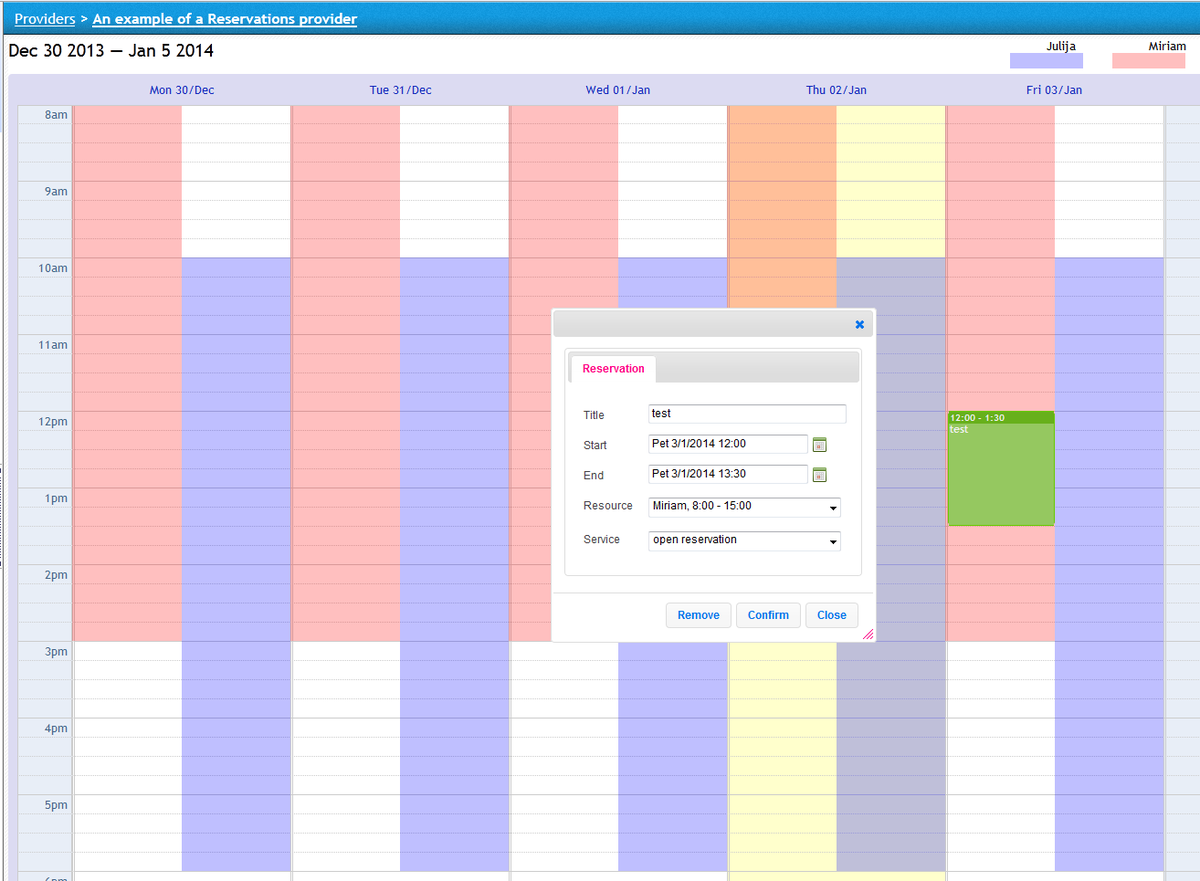
Task: Click the 3pm time label
Action: point(56,652)
